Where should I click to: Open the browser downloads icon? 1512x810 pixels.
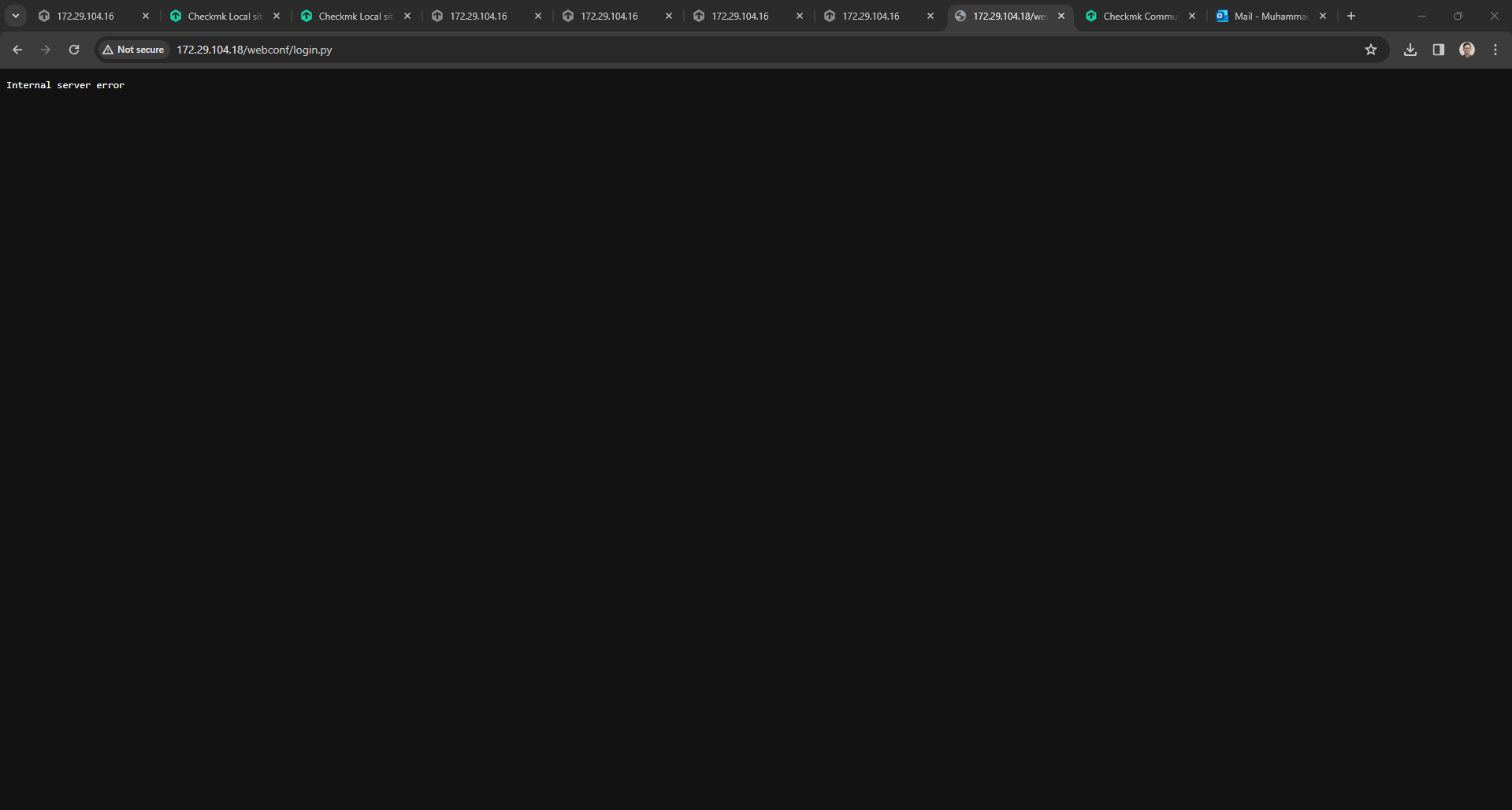1410,50
